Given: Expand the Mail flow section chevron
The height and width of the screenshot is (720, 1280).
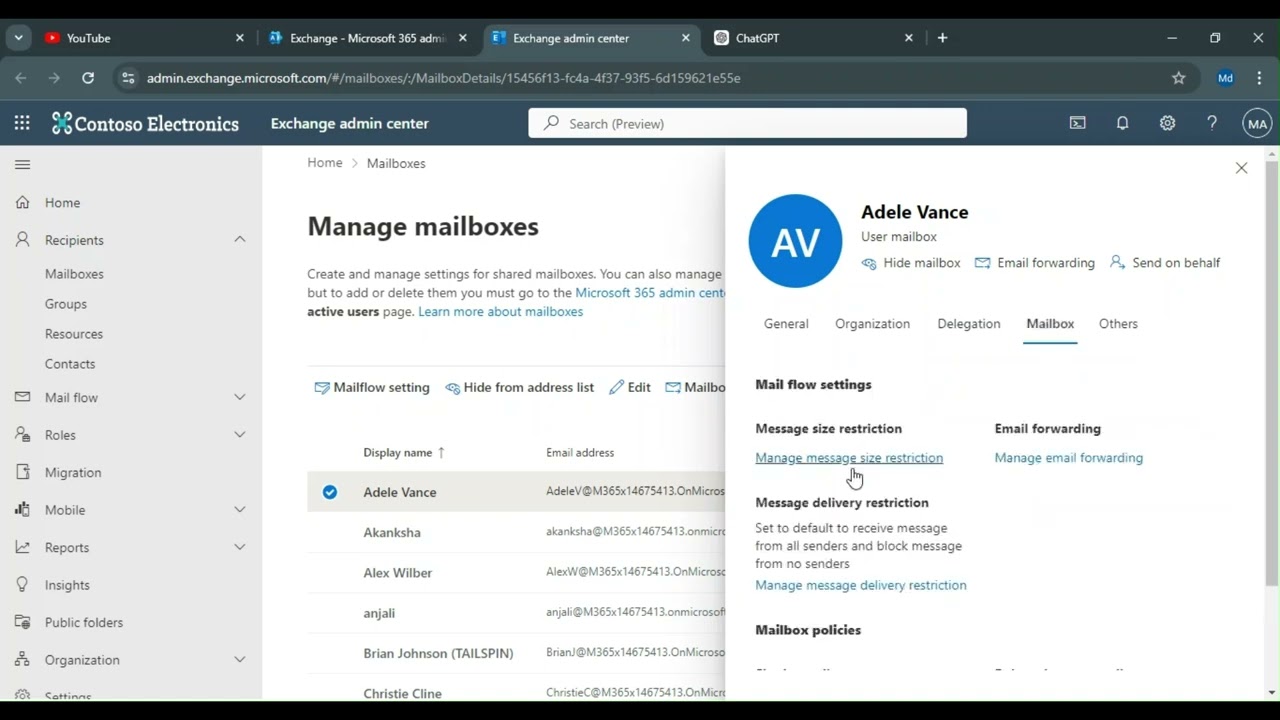Looking at the screenshot, I should (x=240, y=397).
